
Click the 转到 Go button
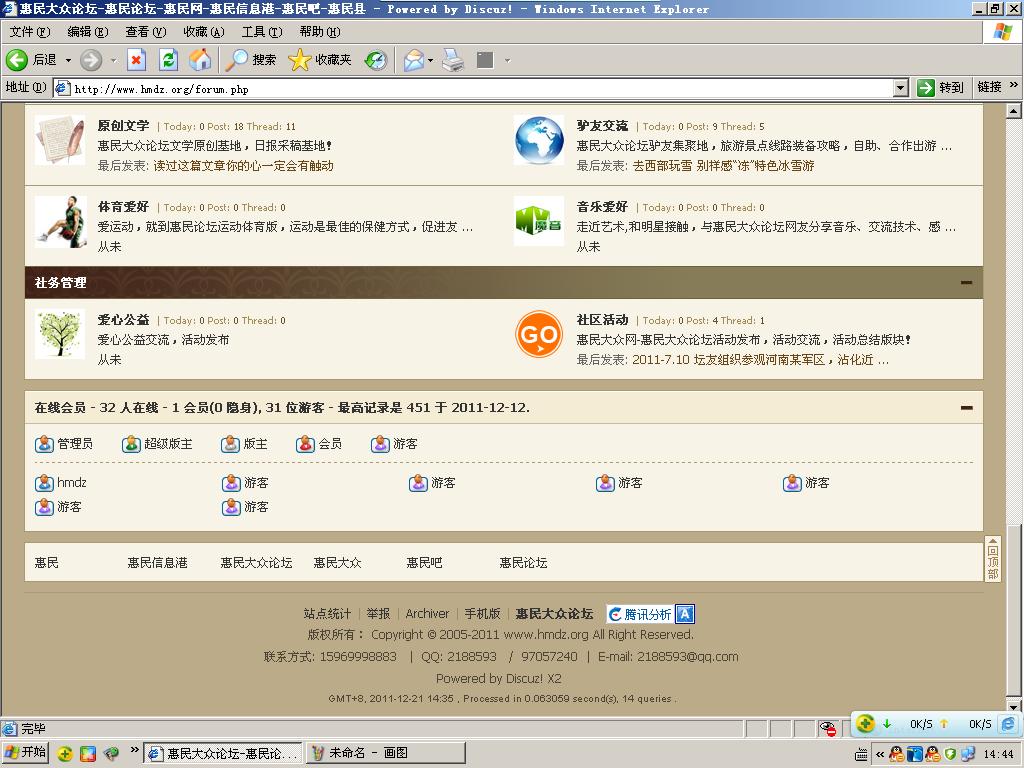(941, 88)
